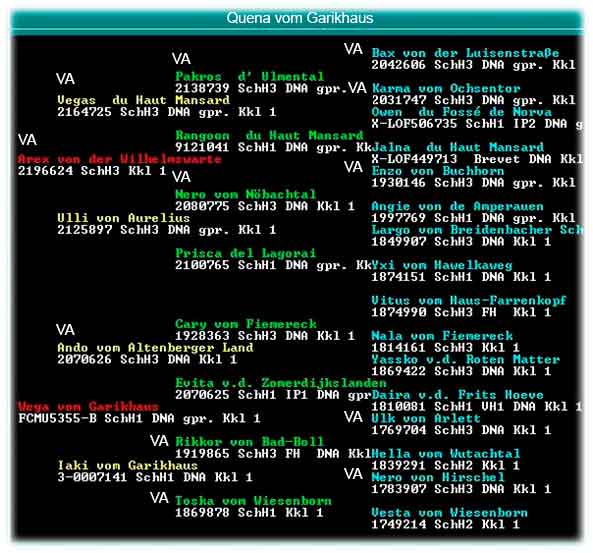Click Bax von der Luisenstraße
Screen dimensions: 593x553
tap(465, 53)
